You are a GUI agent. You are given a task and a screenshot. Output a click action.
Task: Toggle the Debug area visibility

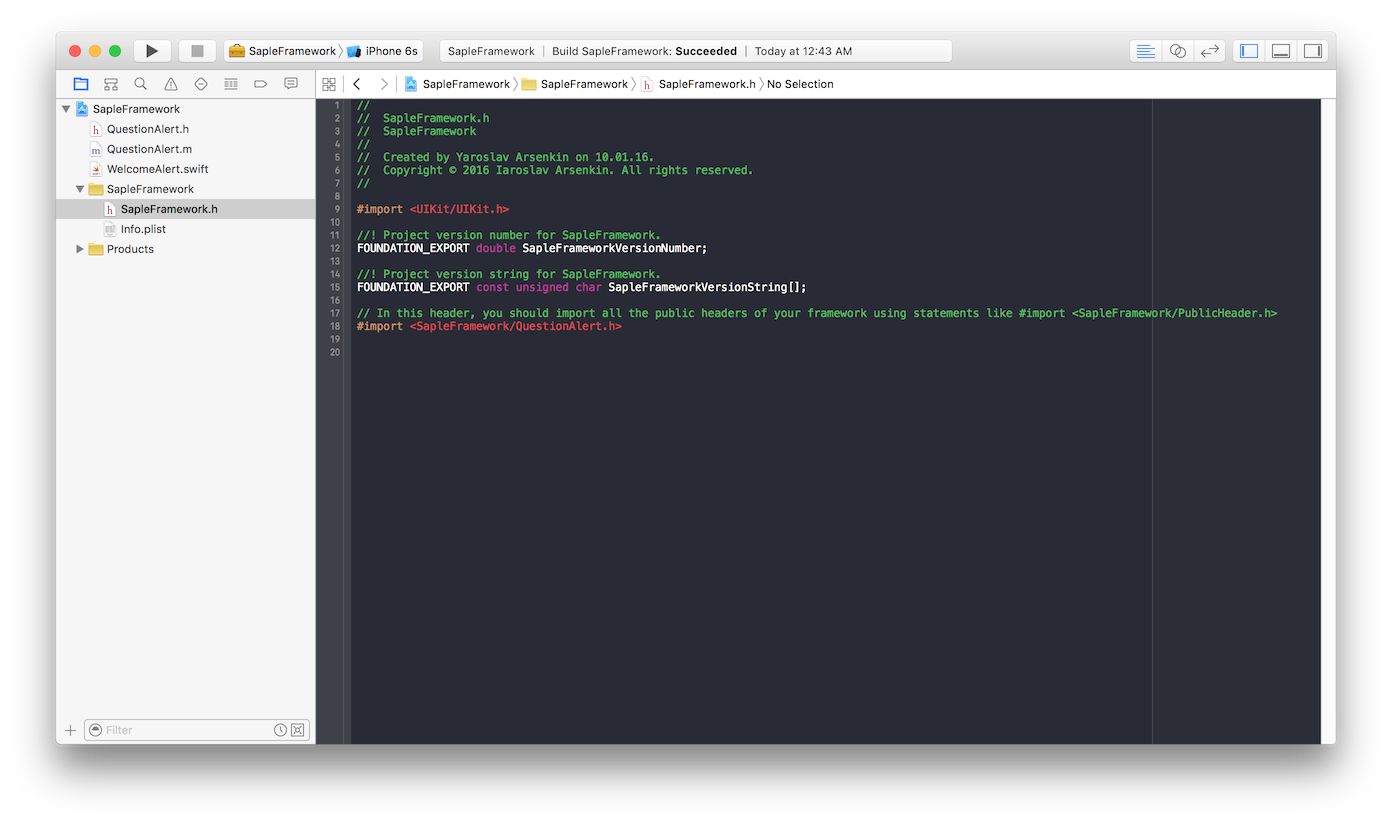coord(1281,51)
